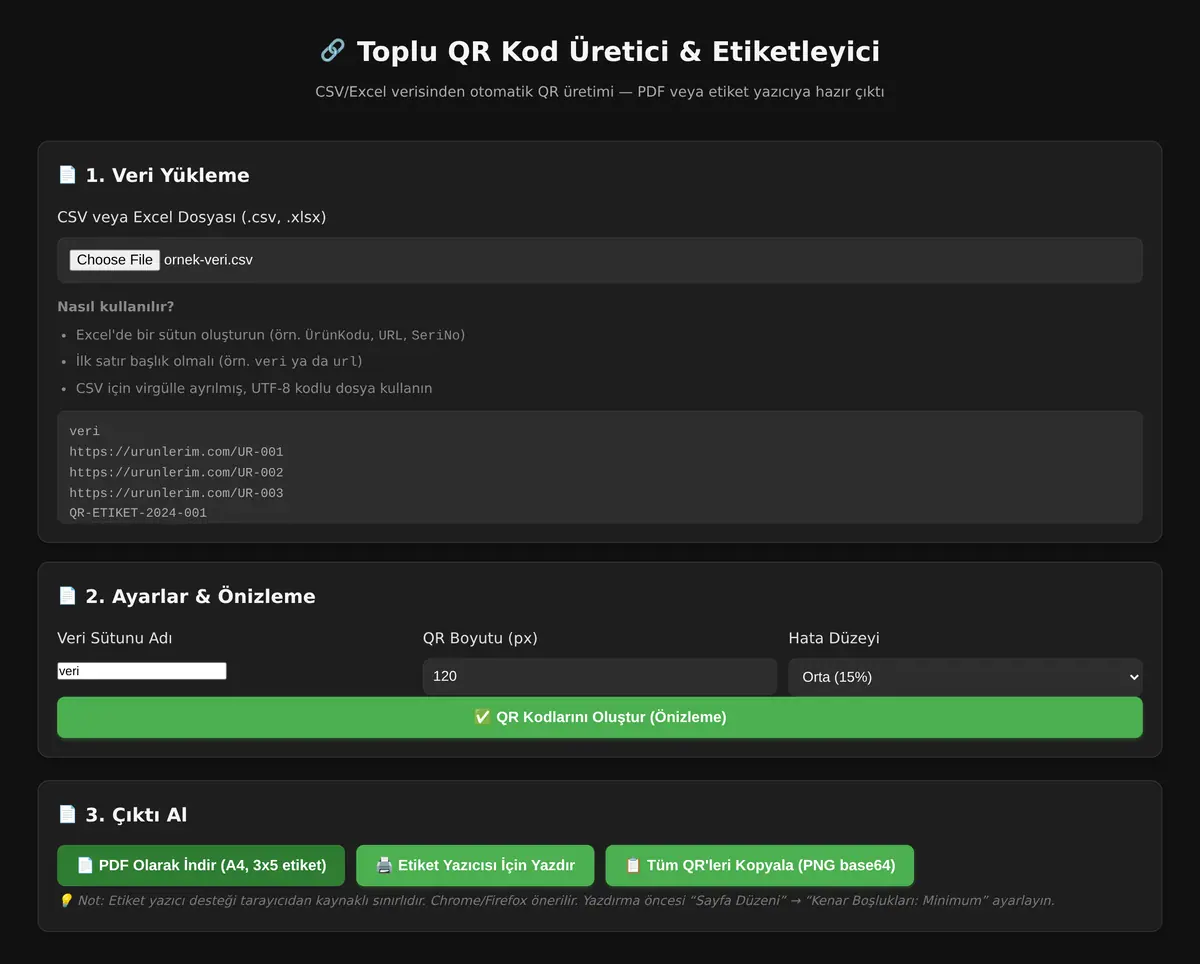This screenshot has height=964, width=1200.
Task: Generate QR codes with the Önizleme button
Action: tap(600, 717)
